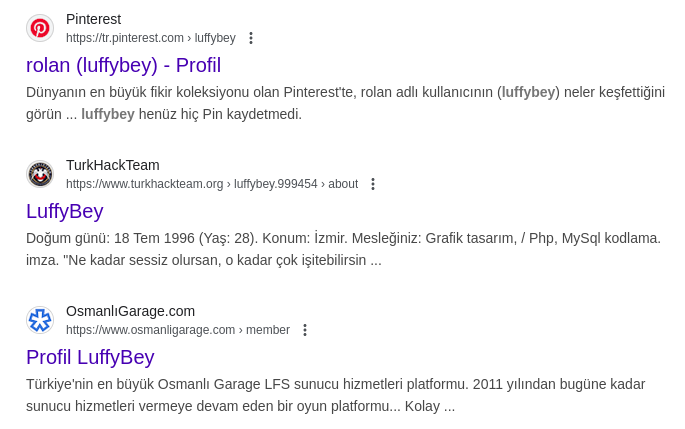Image resolution: width=685 pixels, height=429 pixels.
Task: Click the Osmanlı Garage LFS description snippet
Action: coord(336,395)
